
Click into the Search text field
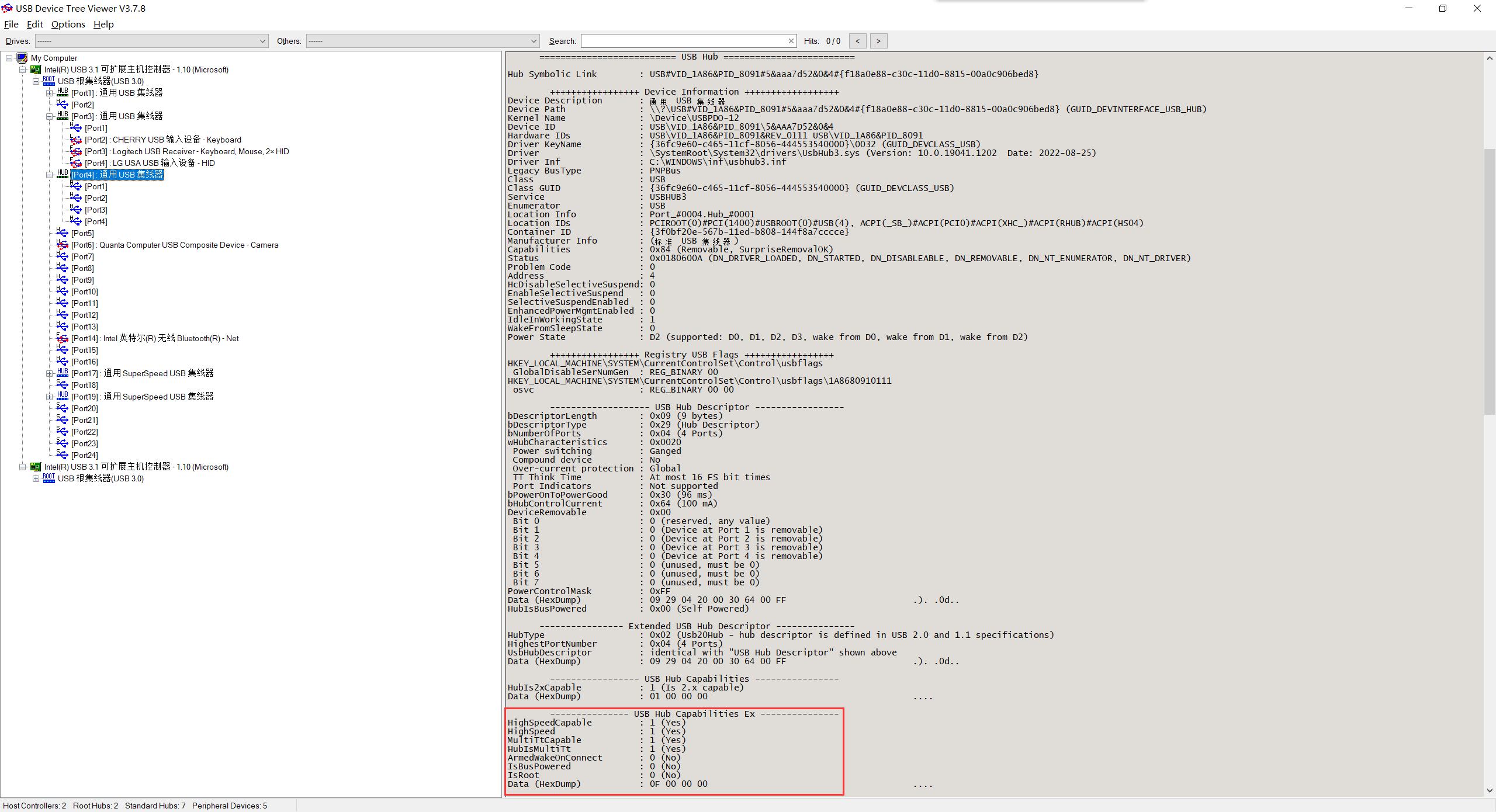pos(684,41)
